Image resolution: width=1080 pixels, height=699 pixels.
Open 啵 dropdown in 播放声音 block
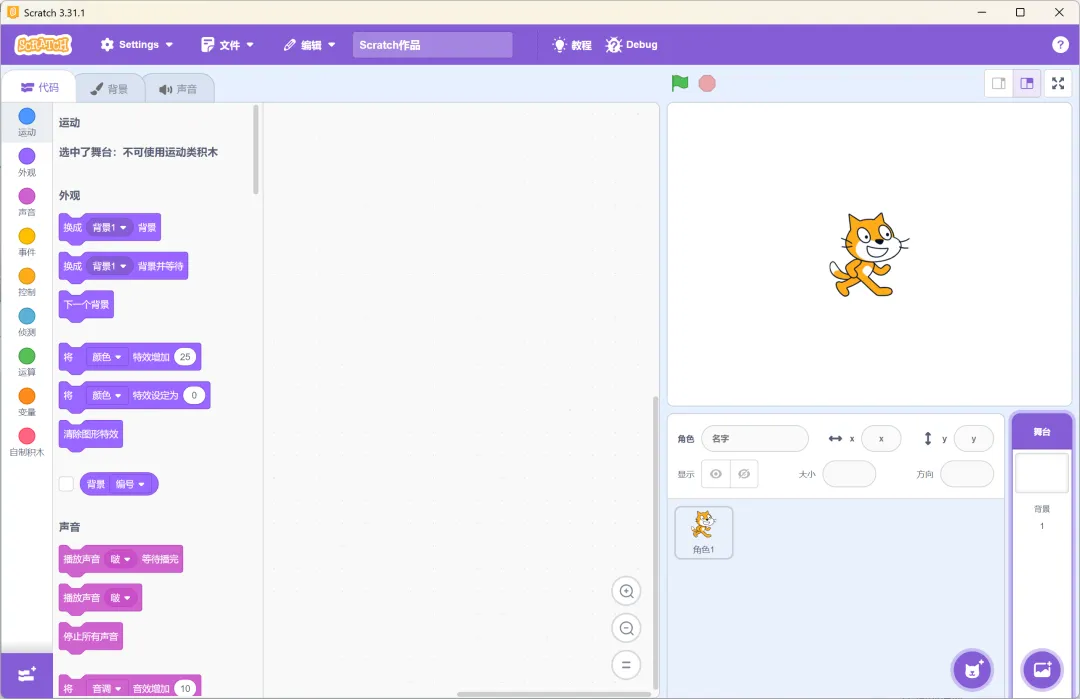click(121, 598)
